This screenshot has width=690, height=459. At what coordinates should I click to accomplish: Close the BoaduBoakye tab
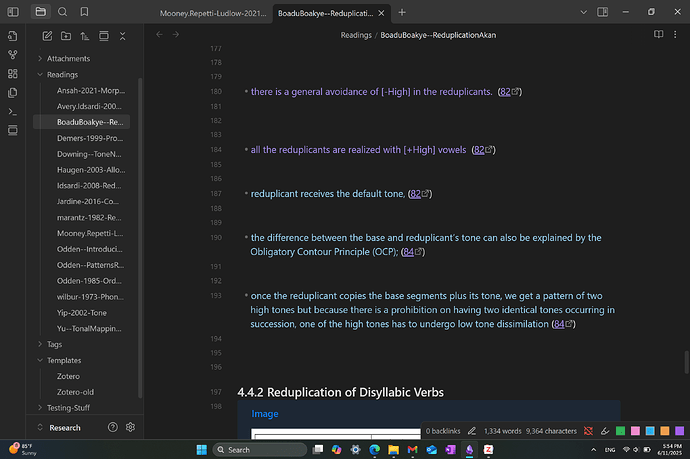click(381, 13)
